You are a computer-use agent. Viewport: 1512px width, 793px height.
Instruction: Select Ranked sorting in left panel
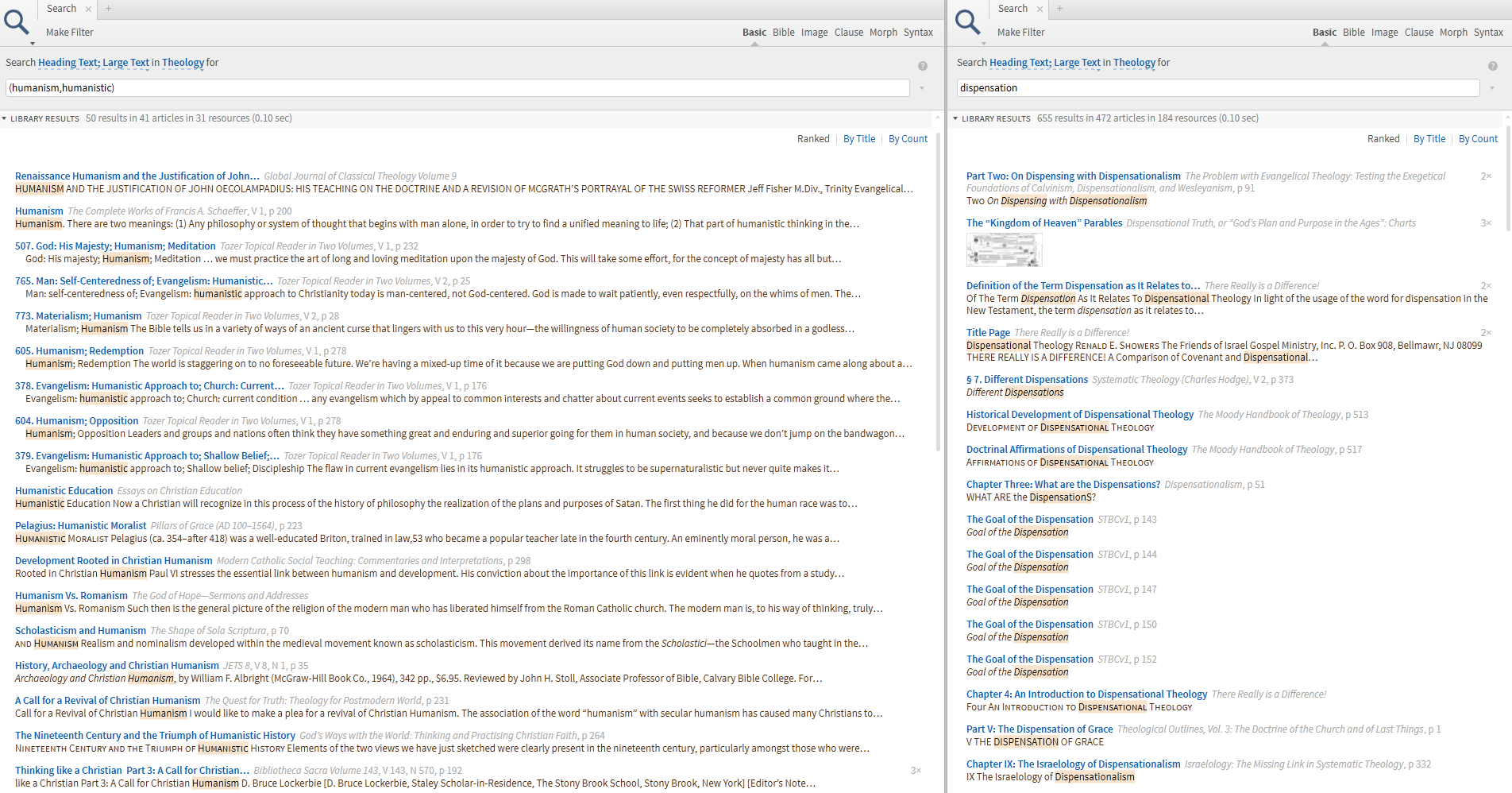(813, 139)
